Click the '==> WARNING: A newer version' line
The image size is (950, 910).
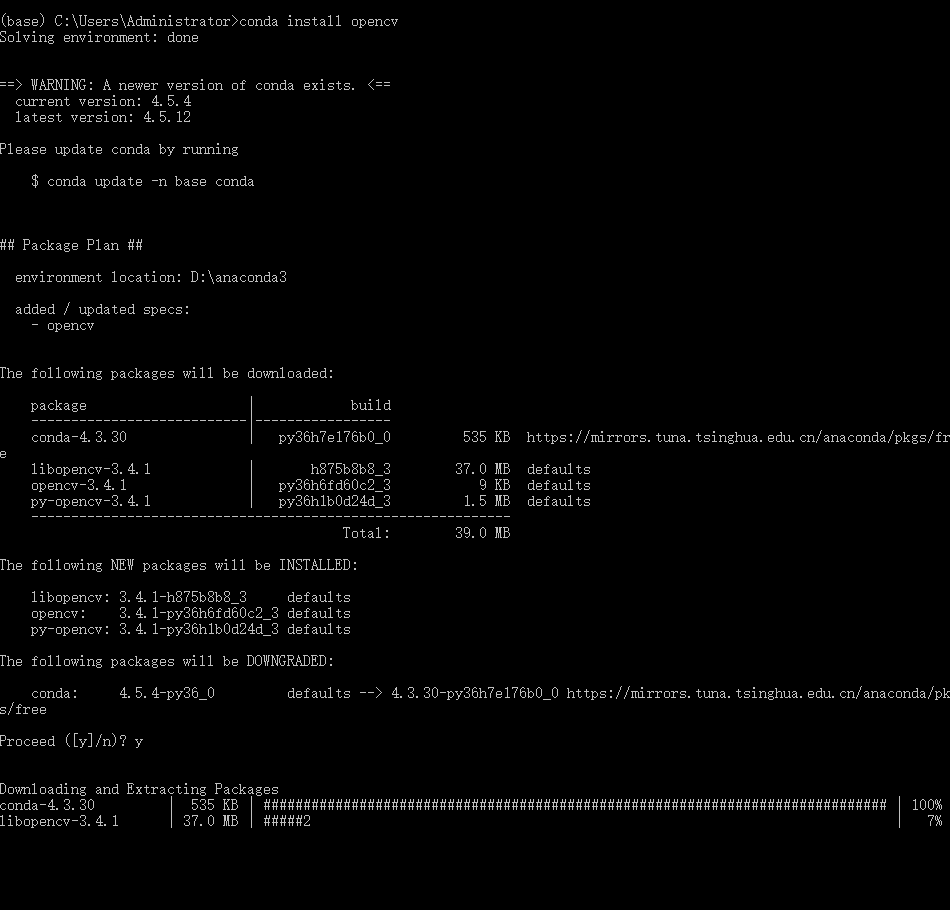[195, 85]
